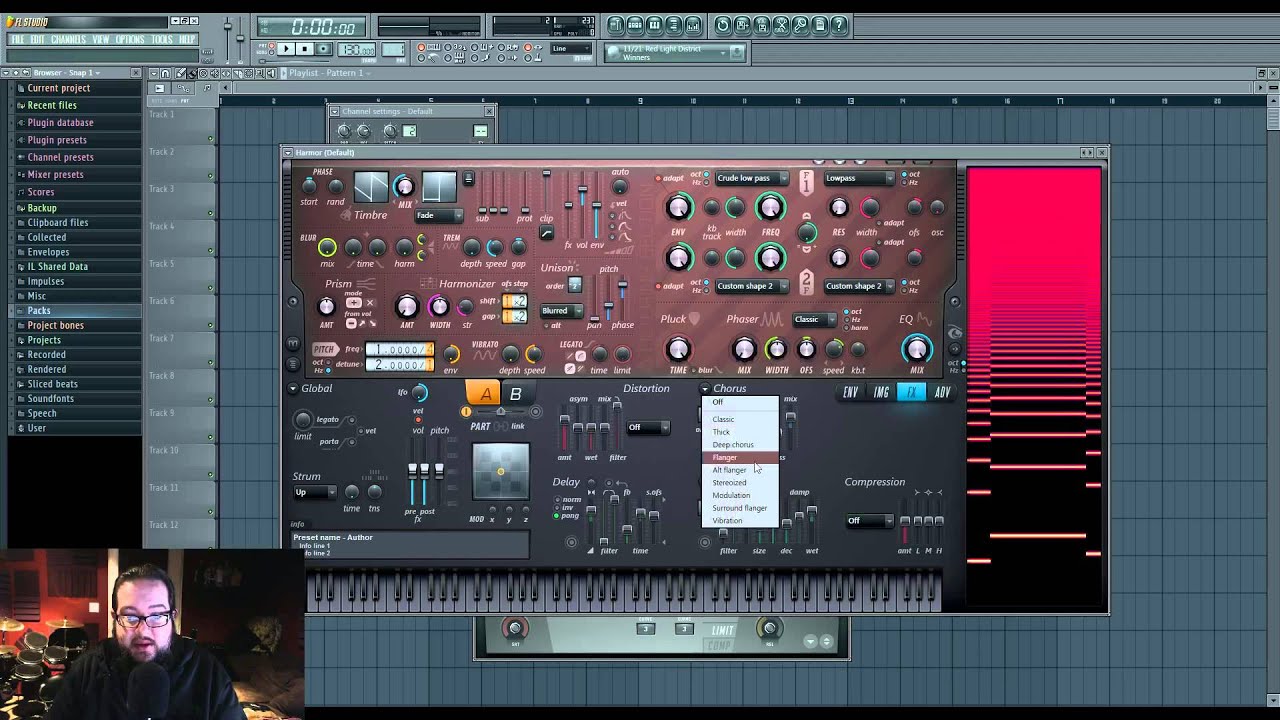Select part A in Harmor
Image resolution: width=1280 pixels, height=720 pixels.
(485, 394)
